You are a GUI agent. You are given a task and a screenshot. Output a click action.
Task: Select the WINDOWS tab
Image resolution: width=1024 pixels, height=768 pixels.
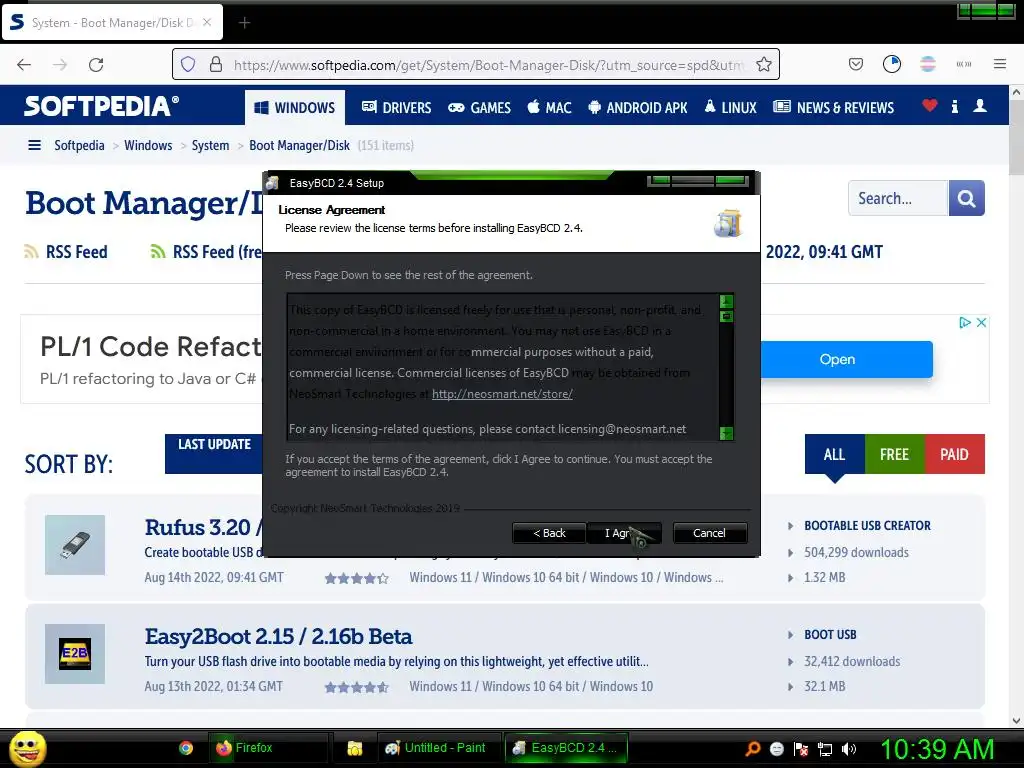(295, 108)
